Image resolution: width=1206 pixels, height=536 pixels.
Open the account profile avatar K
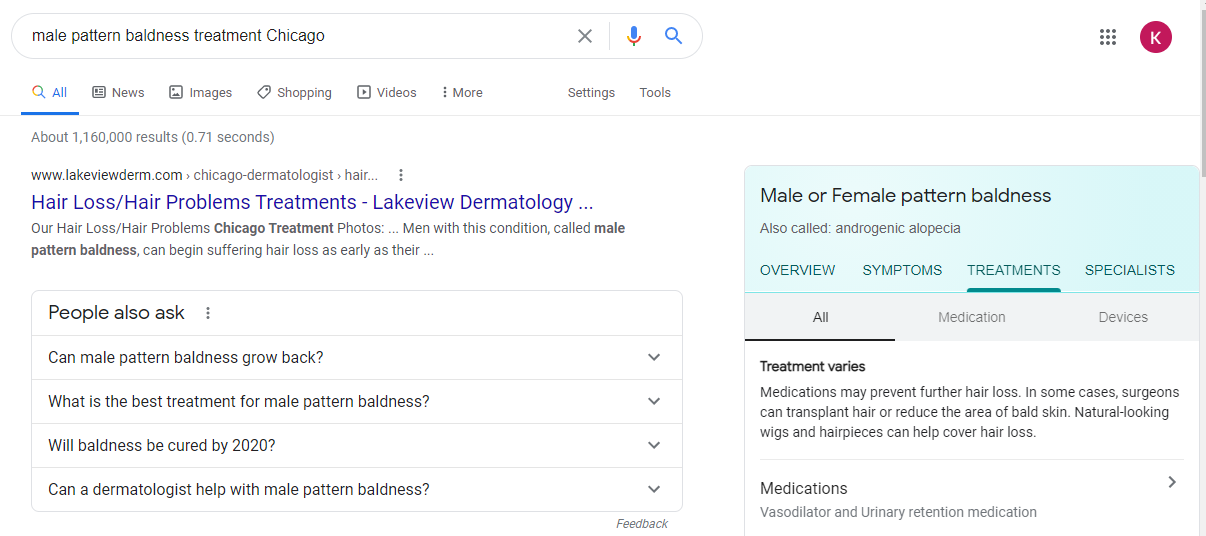tap(1155, 37)
